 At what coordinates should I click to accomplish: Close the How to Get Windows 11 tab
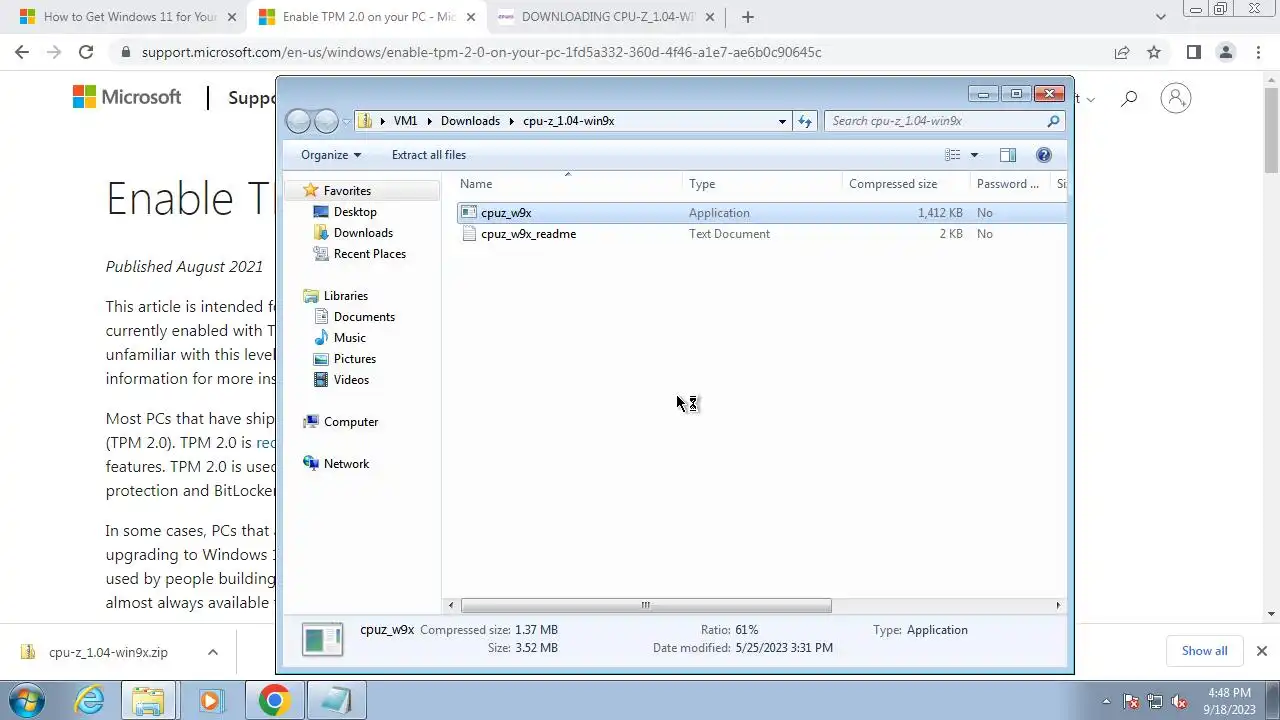point(231,17)
